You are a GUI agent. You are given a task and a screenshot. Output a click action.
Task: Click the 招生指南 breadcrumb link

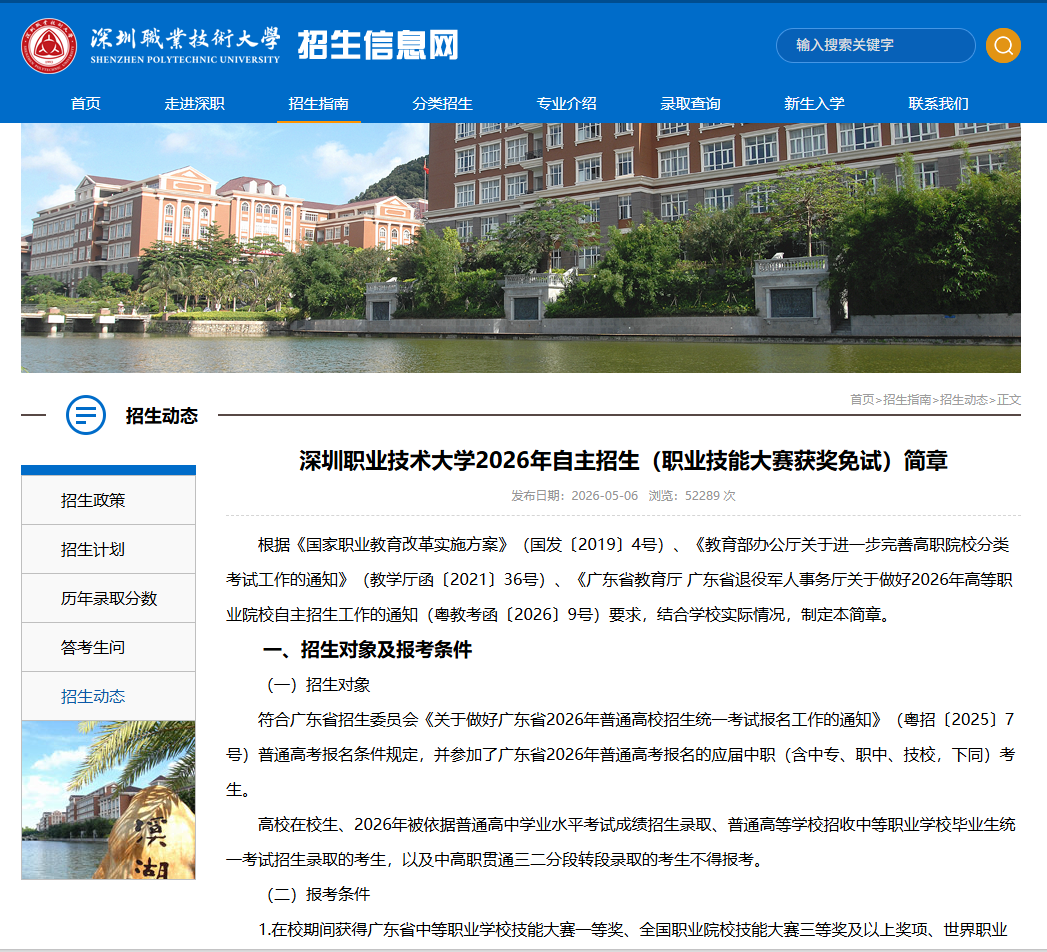(x=907, y=399)
